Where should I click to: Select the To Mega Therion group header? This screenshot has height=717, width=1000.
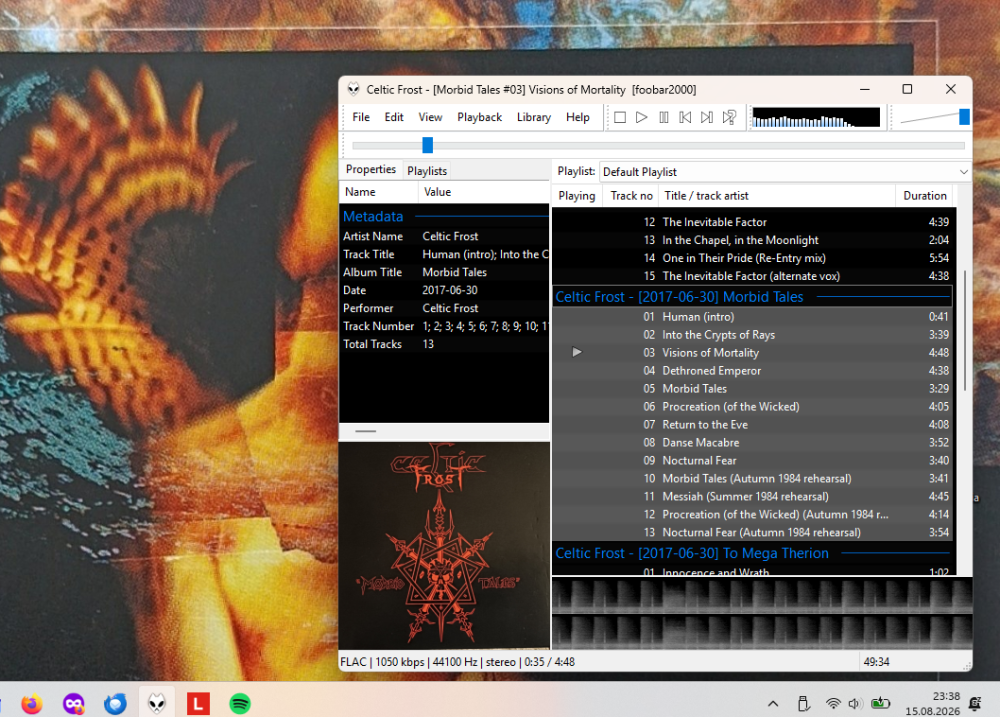coord(753,553)
